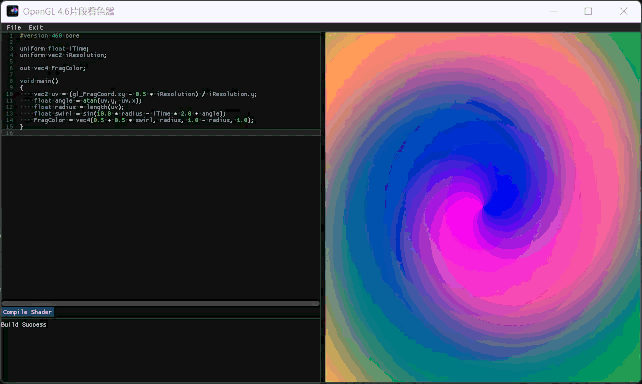
Task: Click the swirl shader preview canvas
Action: 483,207
